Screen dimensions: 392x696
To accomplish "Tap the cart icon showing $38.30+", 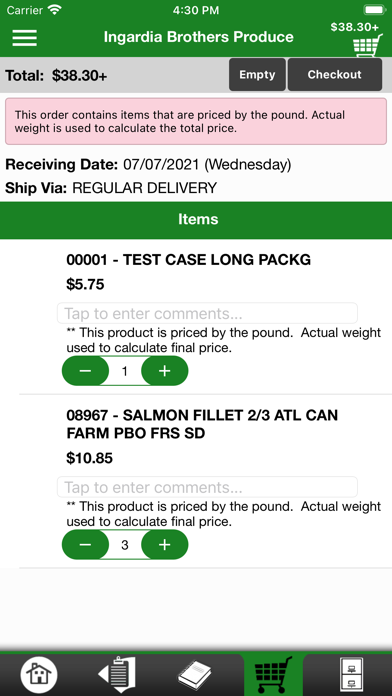I will tap(367, 46).
